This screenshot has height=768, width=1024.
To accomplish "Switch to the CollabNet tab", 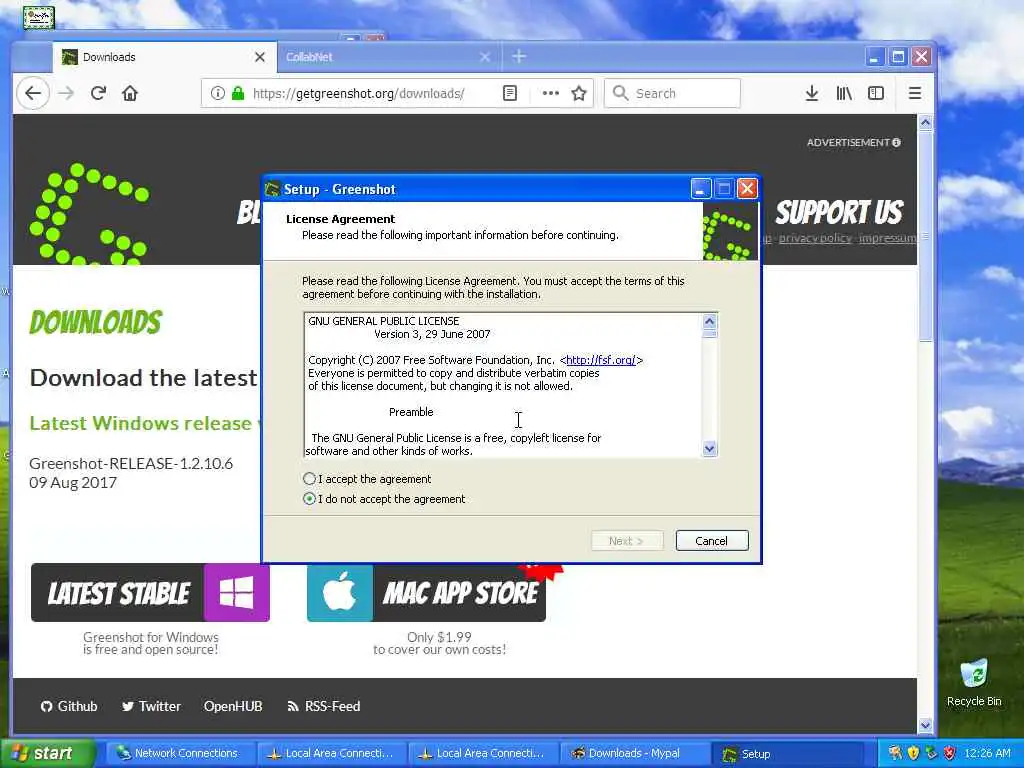I will pos(389,57).
